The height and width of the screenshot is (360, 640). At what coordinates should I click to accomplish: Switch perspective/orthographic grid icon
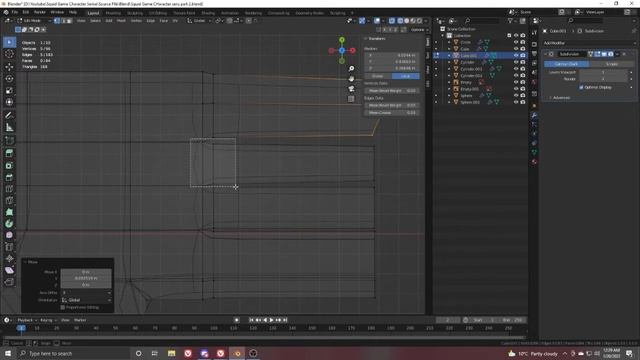[x=351, y=99]
